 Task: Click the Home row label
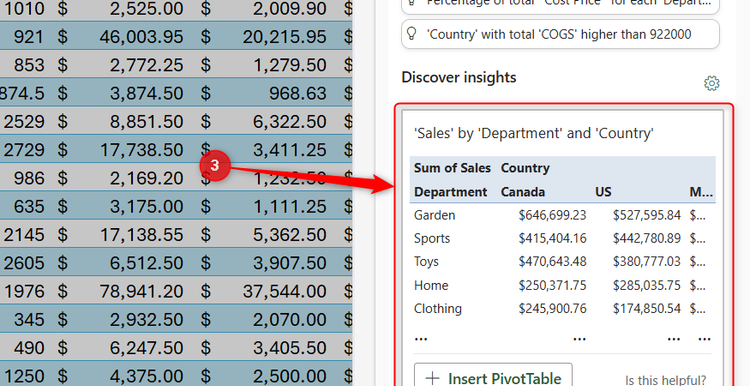[x=431, y=285]
